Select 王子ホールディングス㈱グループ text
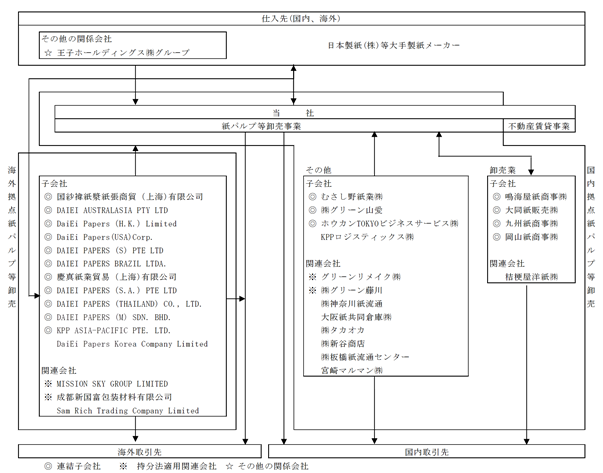Viewport: 603px width, 473px height. coord(123,53)
